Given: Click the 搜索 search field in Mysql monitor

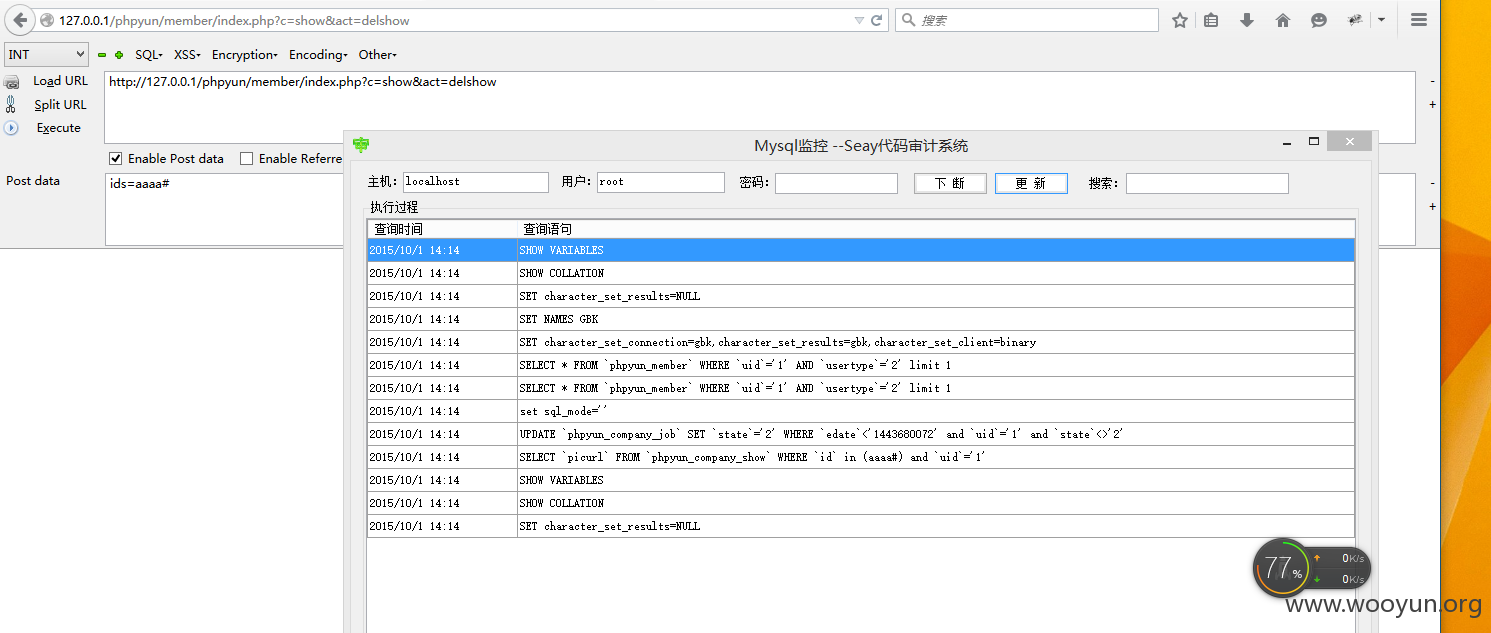Looking at the screenshot, I should [1207, 183].
